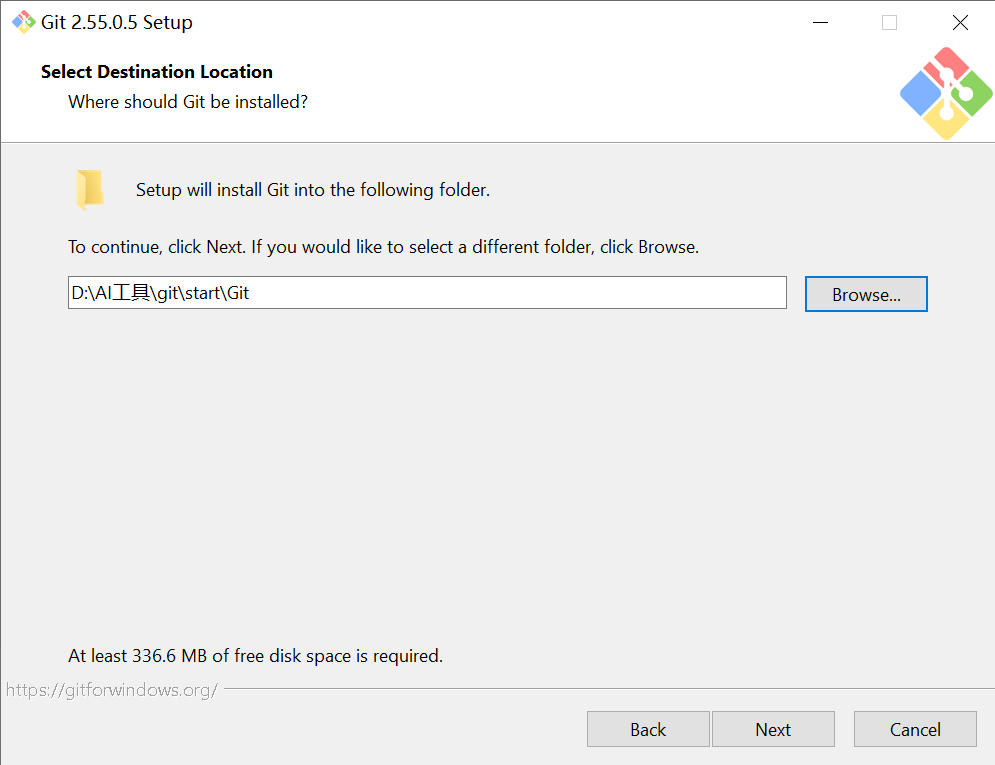Click the Select Destination Location heading

[x=157, y=72]
